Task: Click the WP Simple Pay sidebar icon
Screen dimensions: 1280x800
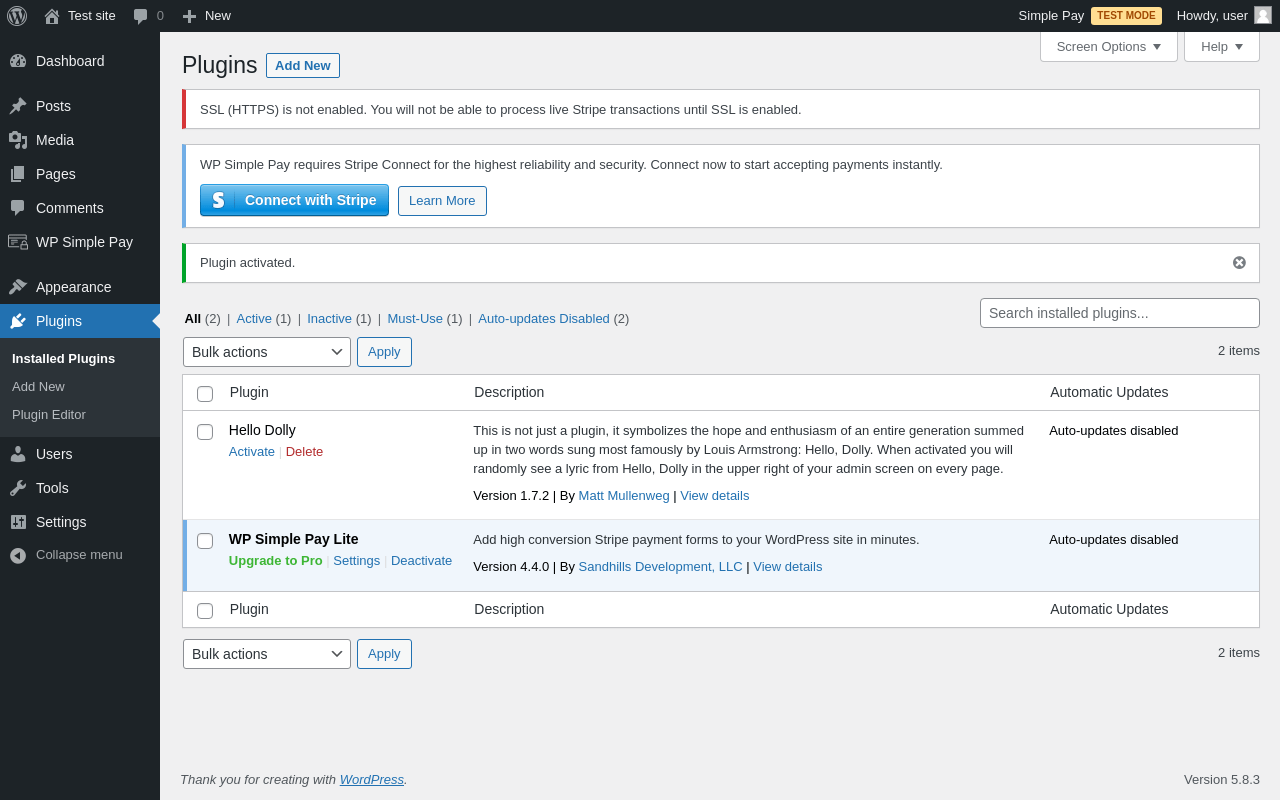Action: (x=18, y=242)
